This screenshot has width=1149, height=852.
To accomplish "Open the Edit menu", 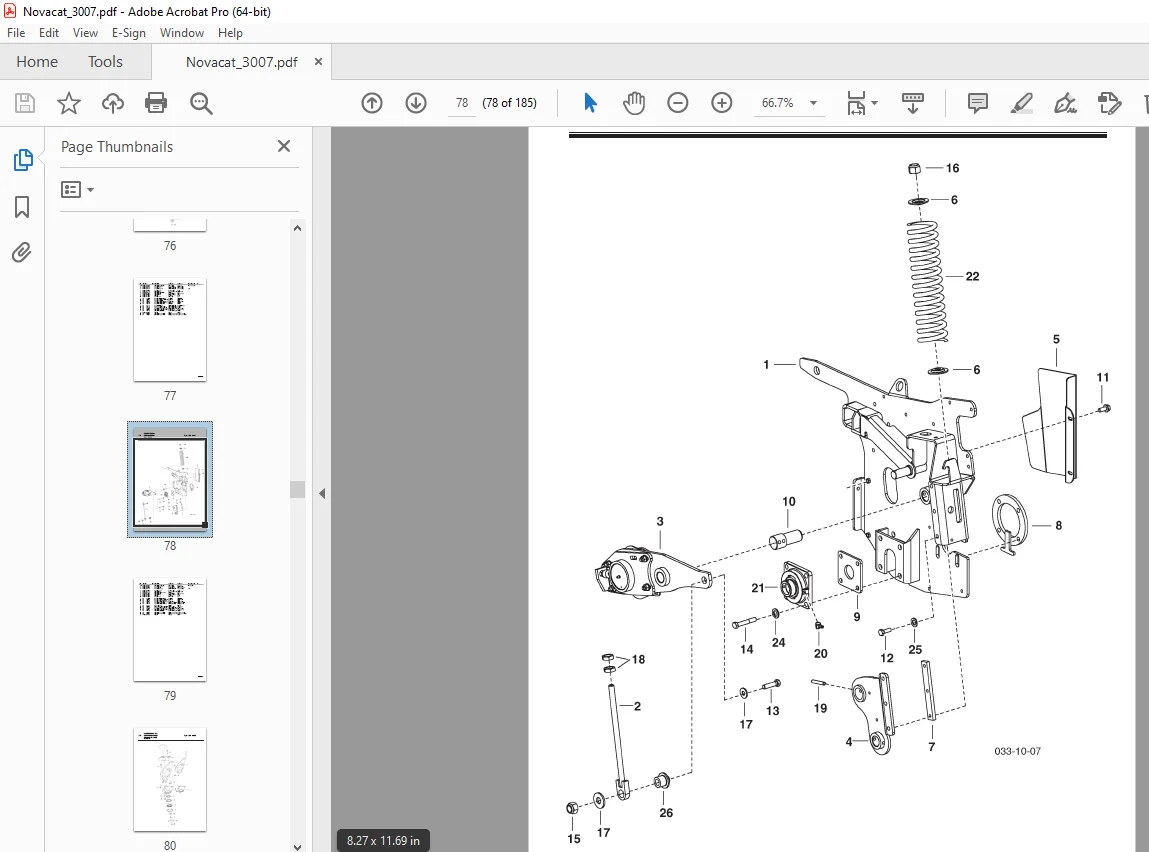I will 48,33.
